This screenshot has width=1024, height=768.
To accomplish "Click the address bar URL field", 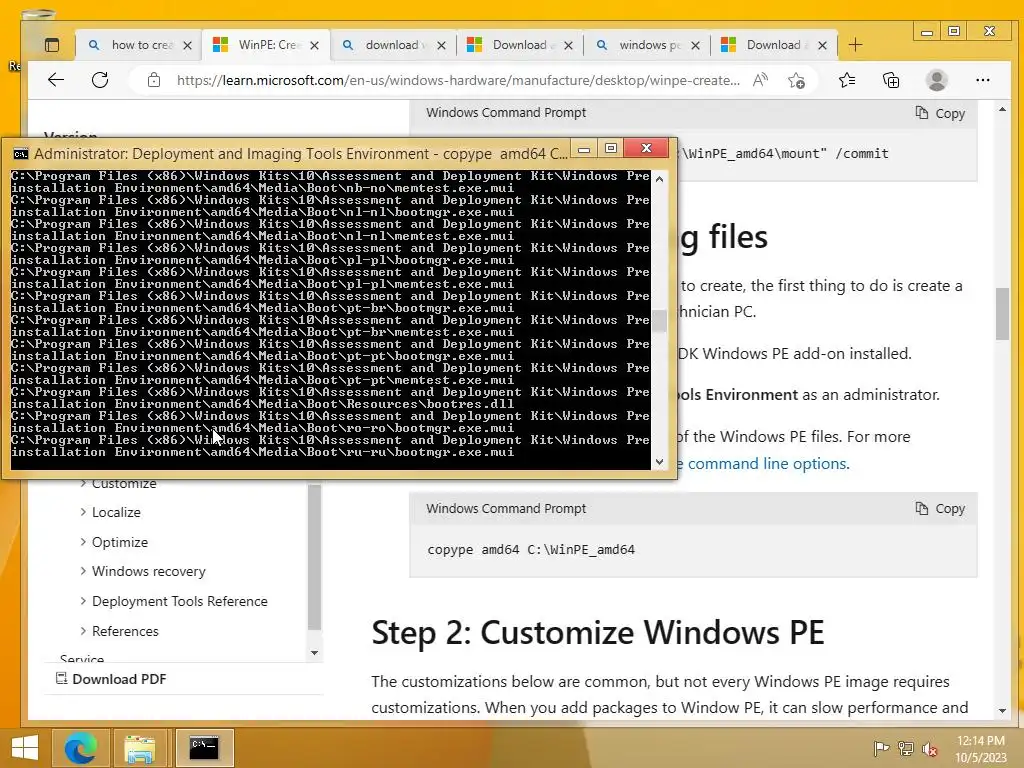I will [458, 80].
